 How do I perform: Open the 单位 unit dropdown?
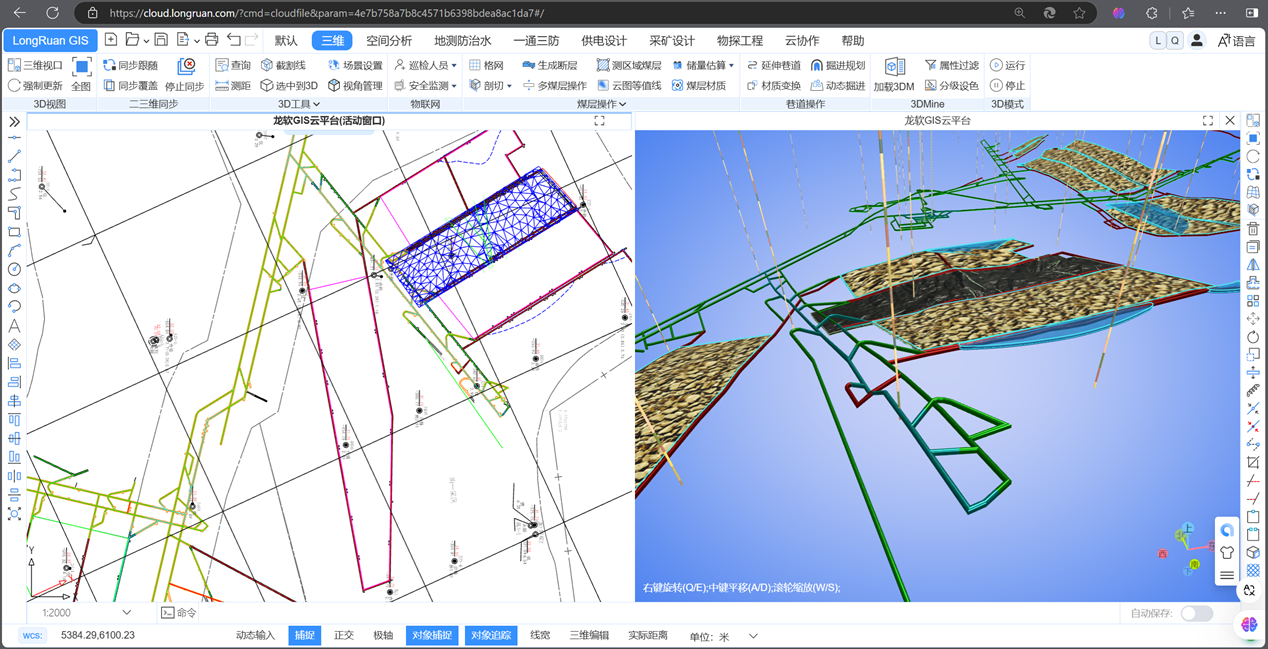point(752,636)
